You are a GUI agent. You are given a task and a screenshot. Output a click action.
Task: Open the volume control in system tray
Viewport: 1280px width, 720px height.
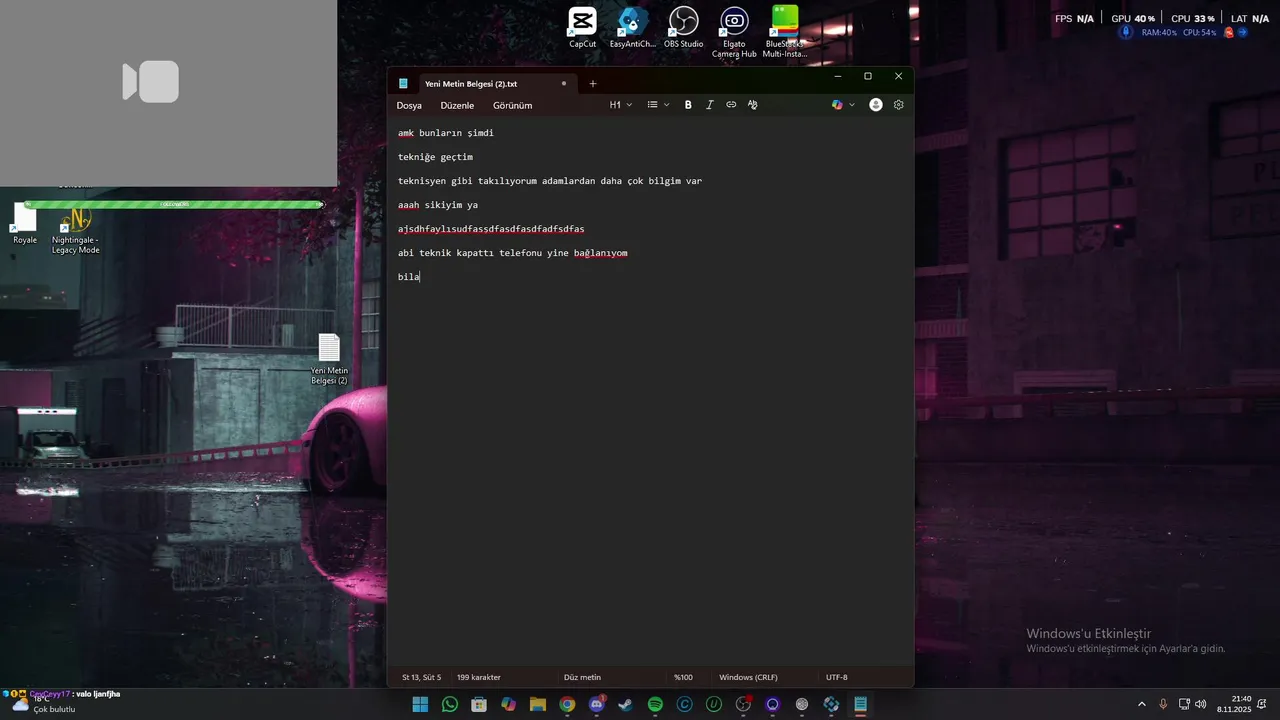coord(1200,704)
